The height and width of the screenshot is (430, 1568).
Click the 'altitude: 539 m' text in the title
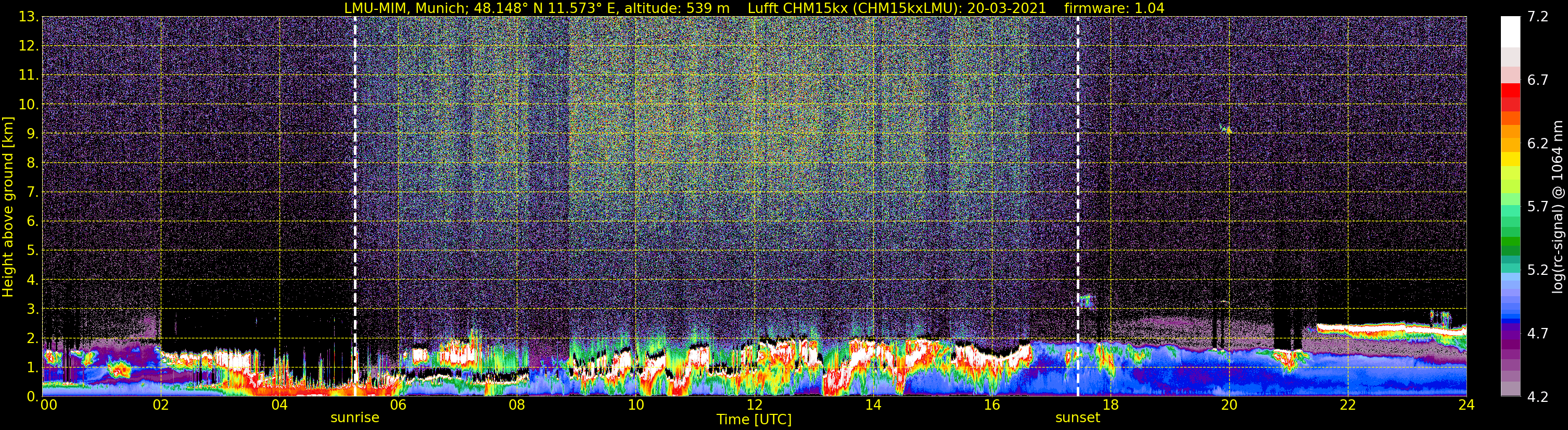tap(677, 8)
